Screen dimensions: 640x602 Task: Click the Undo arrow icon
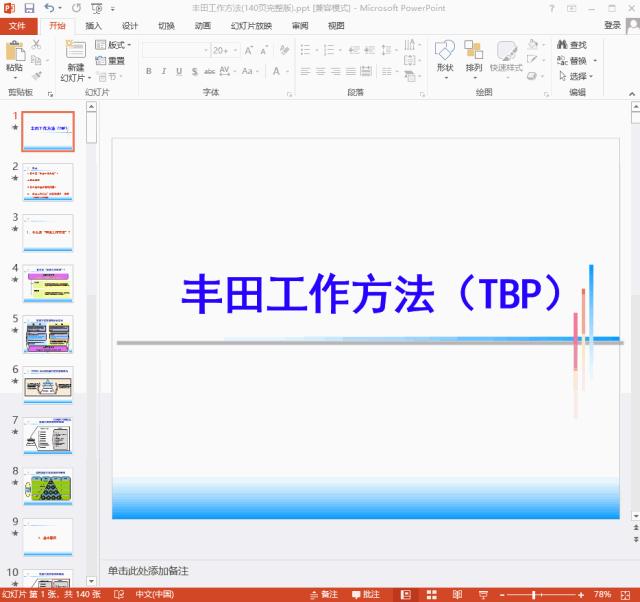tap(49, 8)
